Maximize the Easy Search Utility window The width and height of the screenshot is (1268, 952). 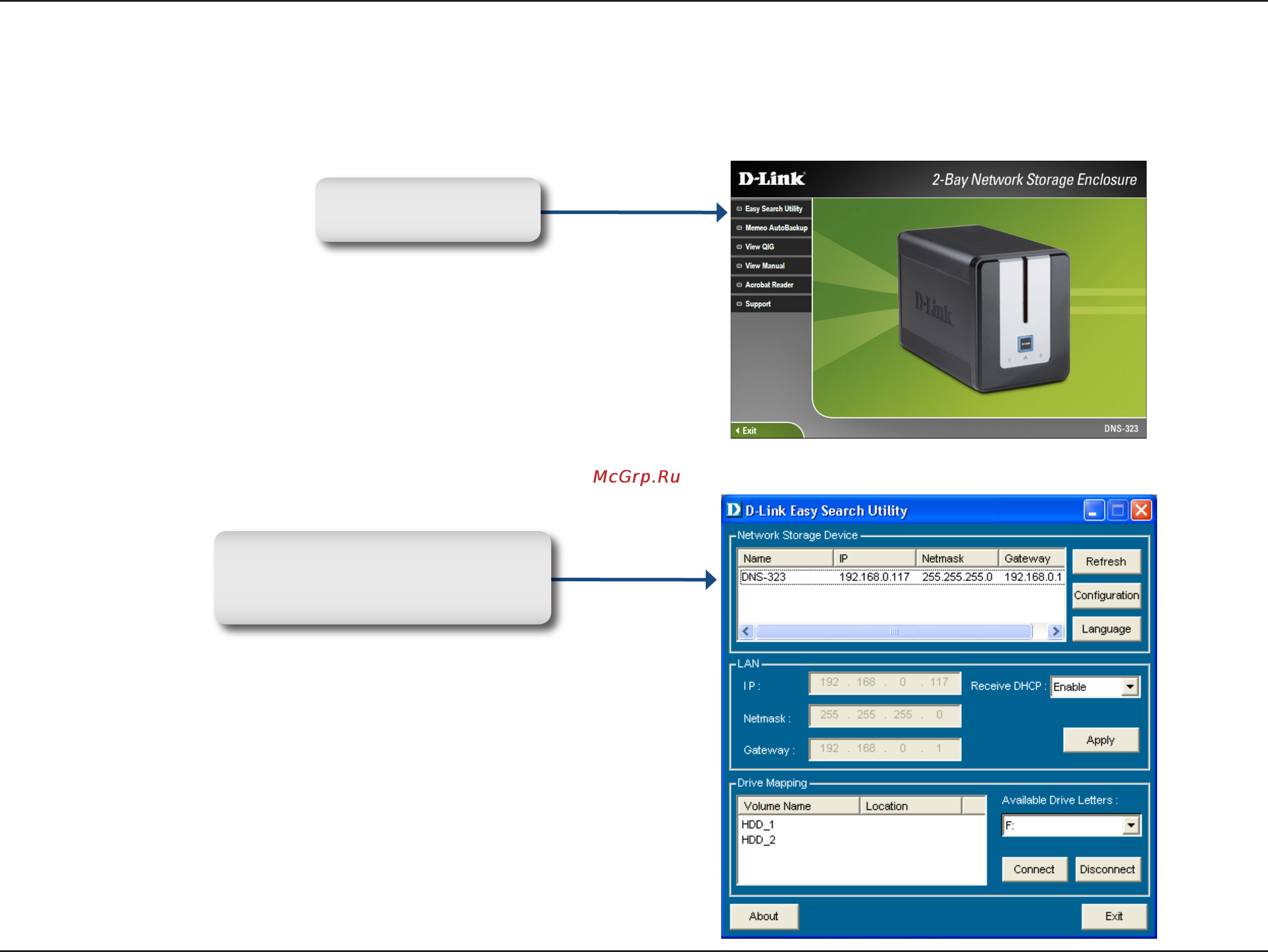pos(1117,509)
